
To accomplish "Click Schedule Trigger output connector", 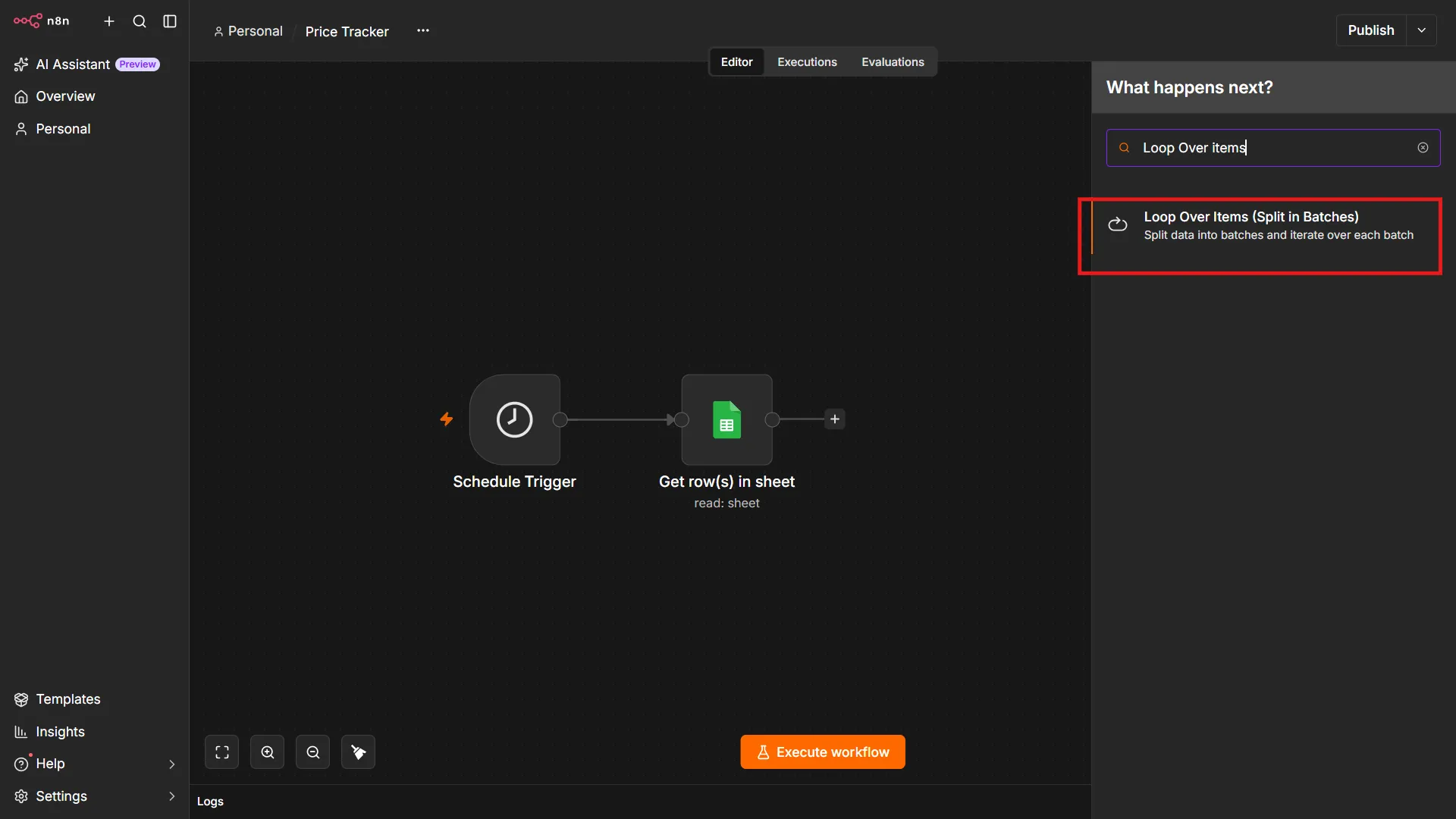I will [560, 419].
